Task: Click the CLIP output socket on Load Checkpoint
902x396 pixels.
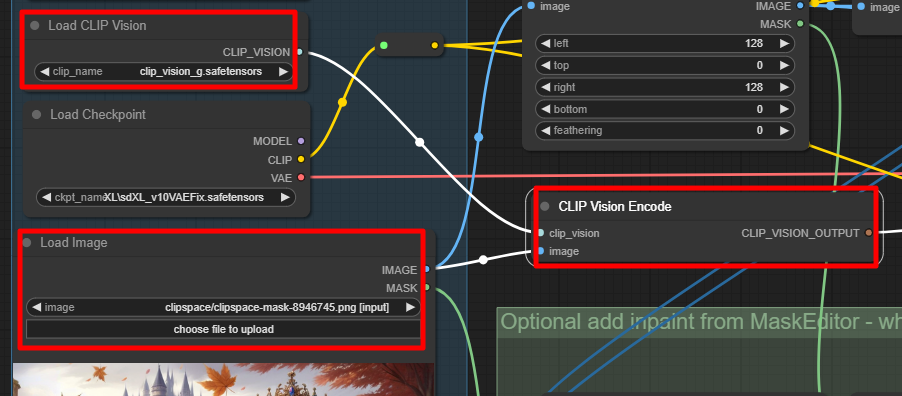Action: click(x=300, y=159)
